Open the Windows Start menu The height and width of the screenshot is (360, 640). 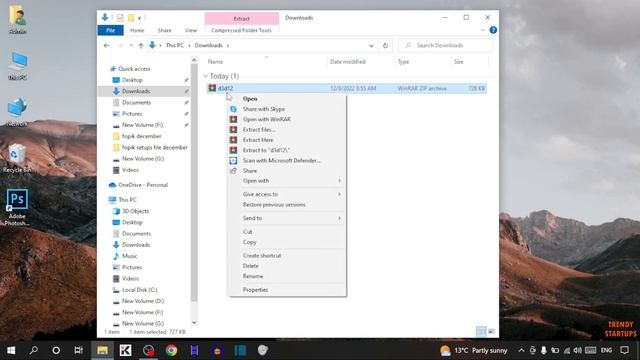11,350
